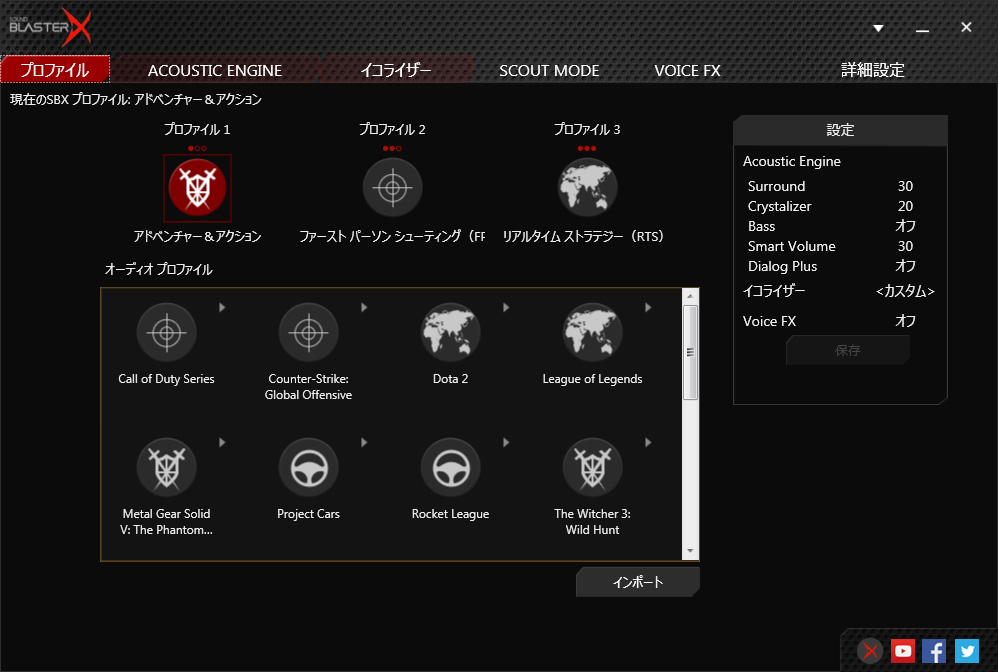Click the audio profile list scroll-down arrow
The image size is (998, 672).
tap(690, 551)
